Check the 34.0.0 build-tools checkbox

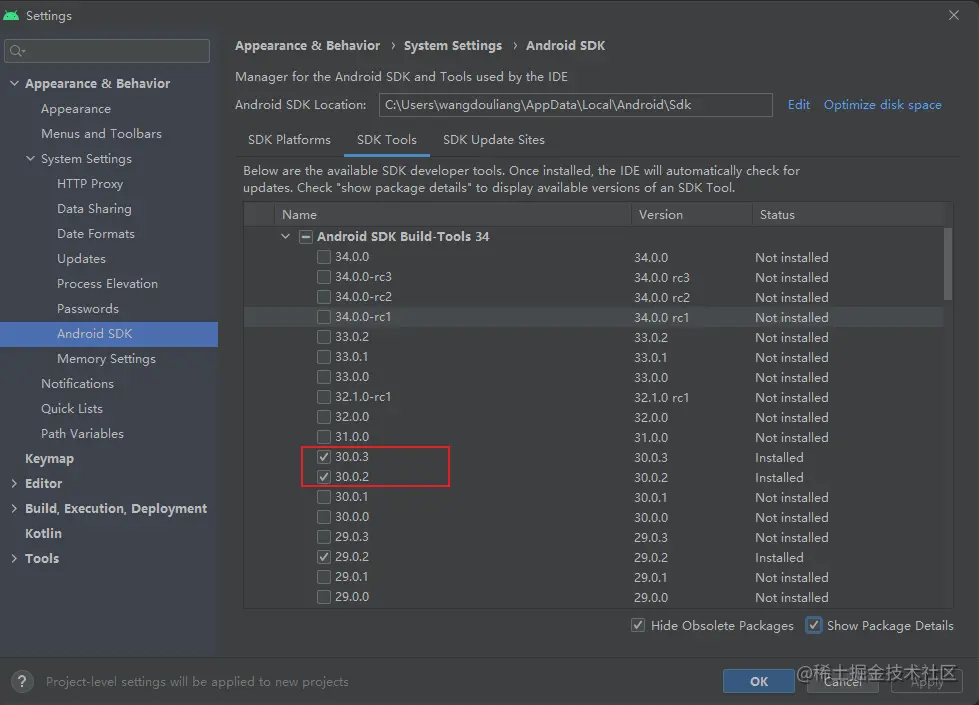pyautogui.click(x=323, y=257)
